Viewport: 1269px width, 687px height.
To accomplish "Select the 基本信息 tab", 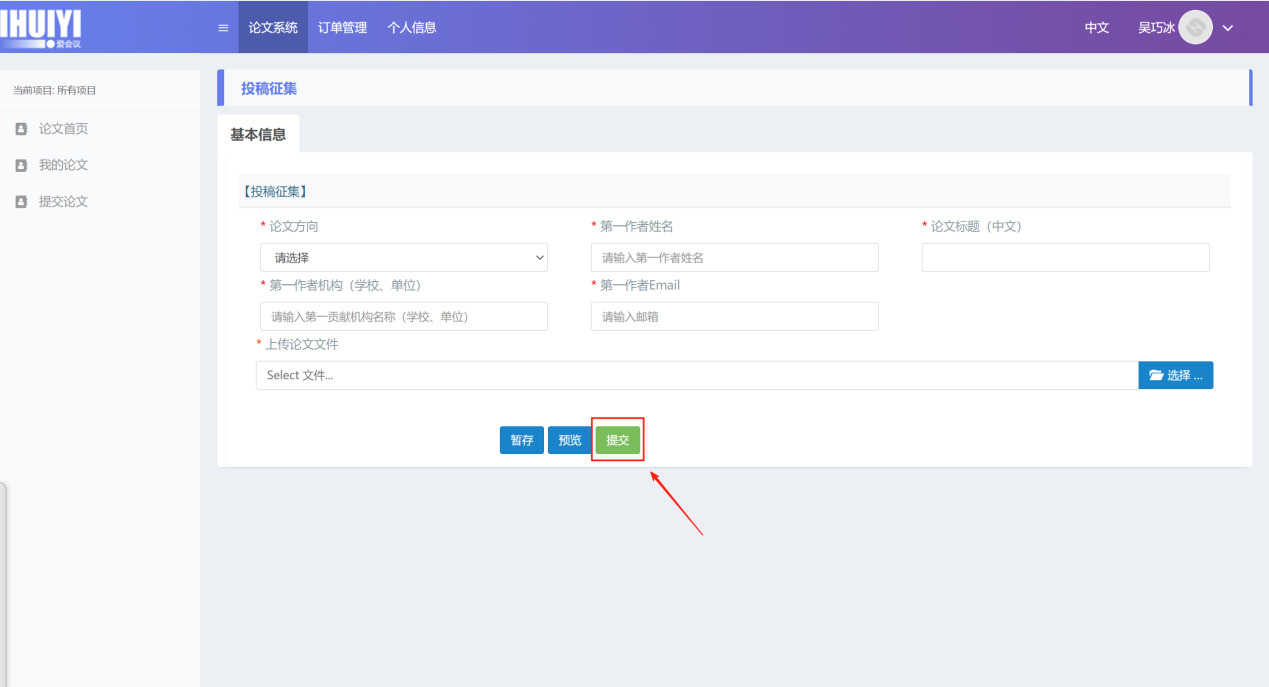I will click(258, 135).
